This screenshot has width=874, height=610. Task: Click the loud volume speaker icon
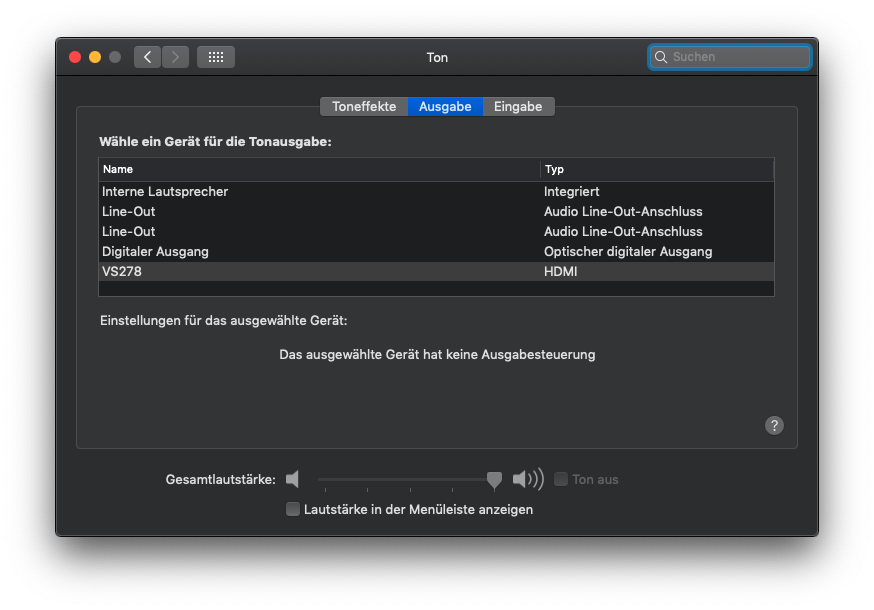(527, 480)
